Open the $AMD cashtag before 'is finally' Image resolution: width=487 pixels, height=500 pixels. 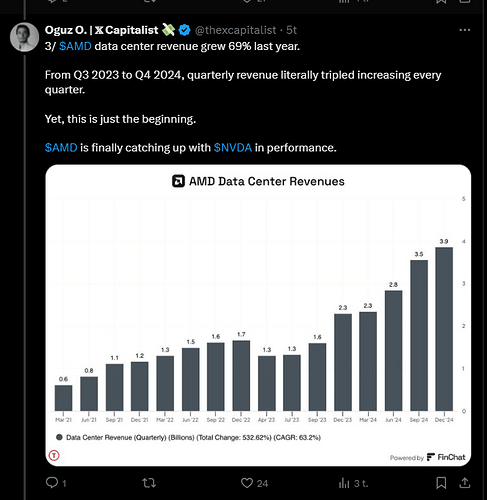pos(61,147)
